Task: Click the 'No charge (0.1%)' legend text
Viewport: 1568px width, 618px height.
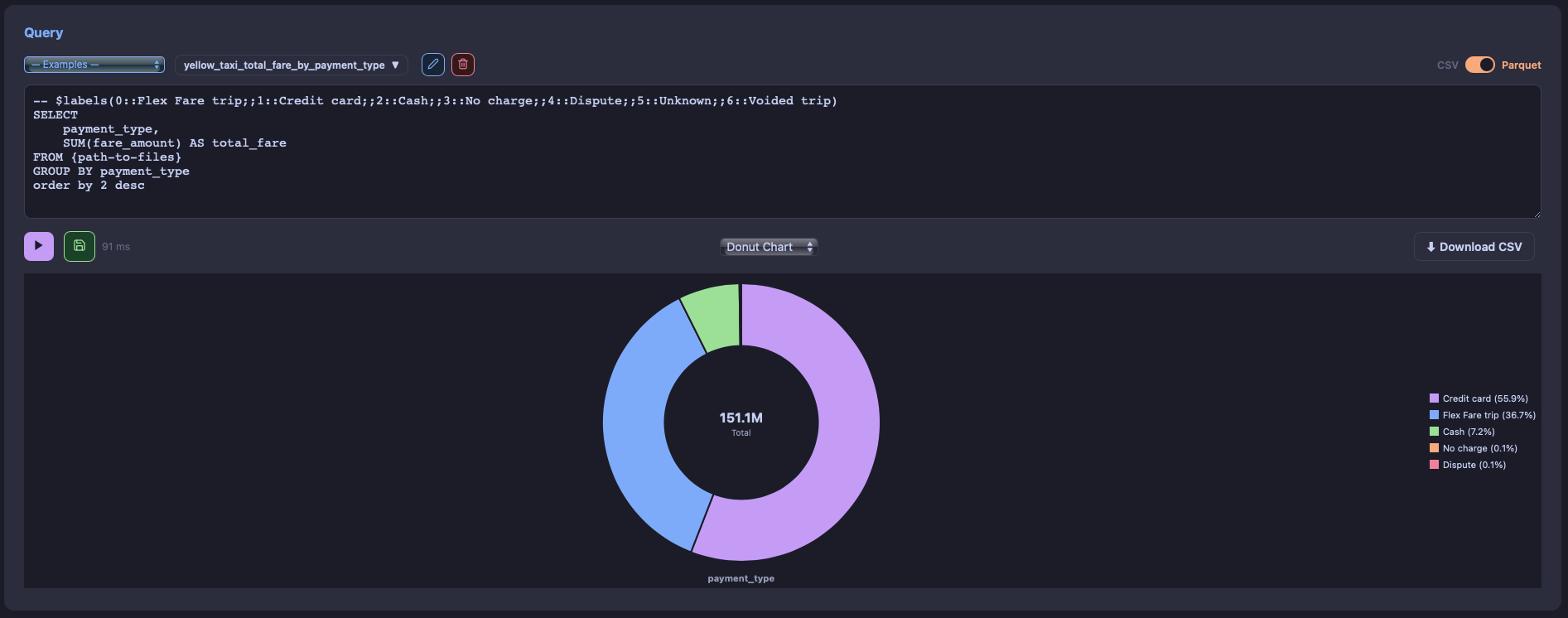Action: point(1480,448)
